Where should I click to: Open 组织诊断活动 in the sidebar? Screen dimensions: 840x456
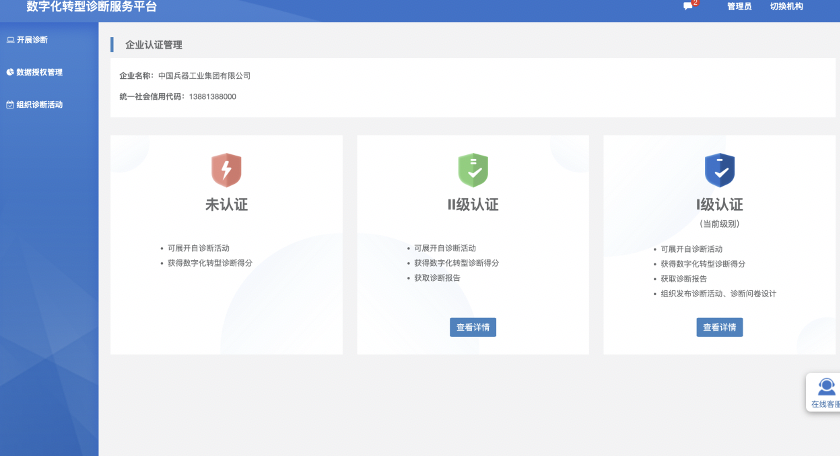click(x=40, y=104)
